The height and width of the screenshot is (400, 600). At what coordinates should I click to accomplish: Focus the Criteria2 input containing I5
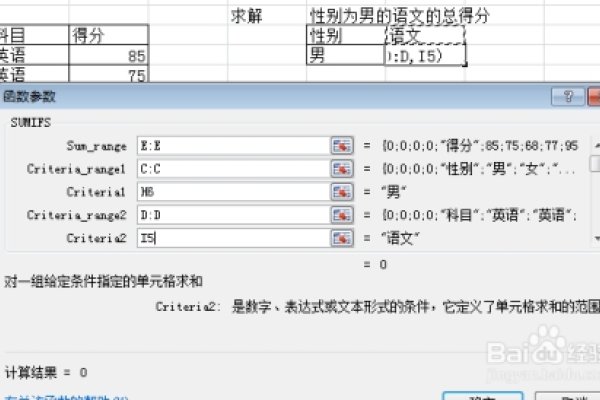(233, 238)
